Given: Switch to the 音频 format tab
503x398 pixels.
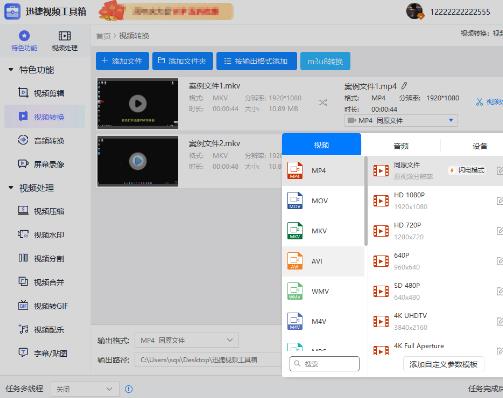Looking at the screenshot, I should click(401, 146).
